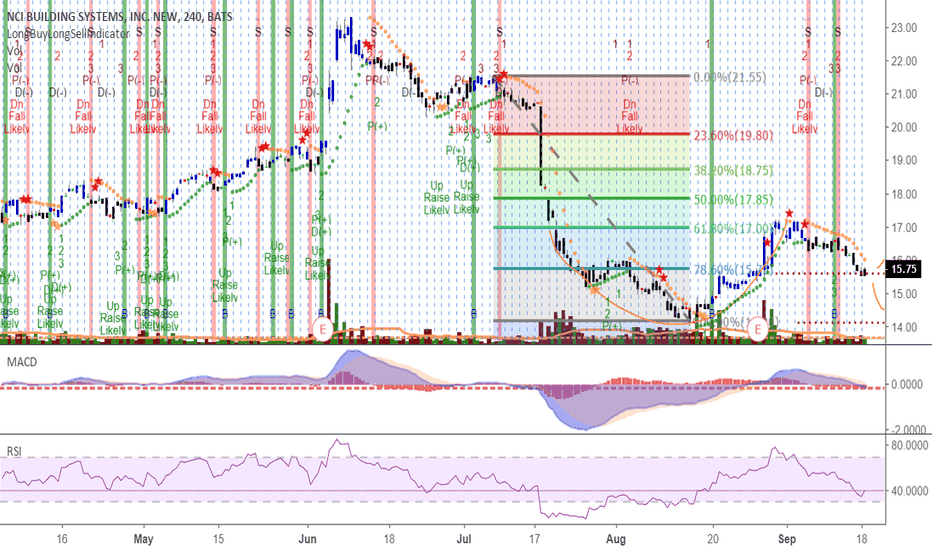This screenshot has height=550, width=932.
Task: Select Fibonacci level label 38.20%(18.75)
Action: (733, 171)
